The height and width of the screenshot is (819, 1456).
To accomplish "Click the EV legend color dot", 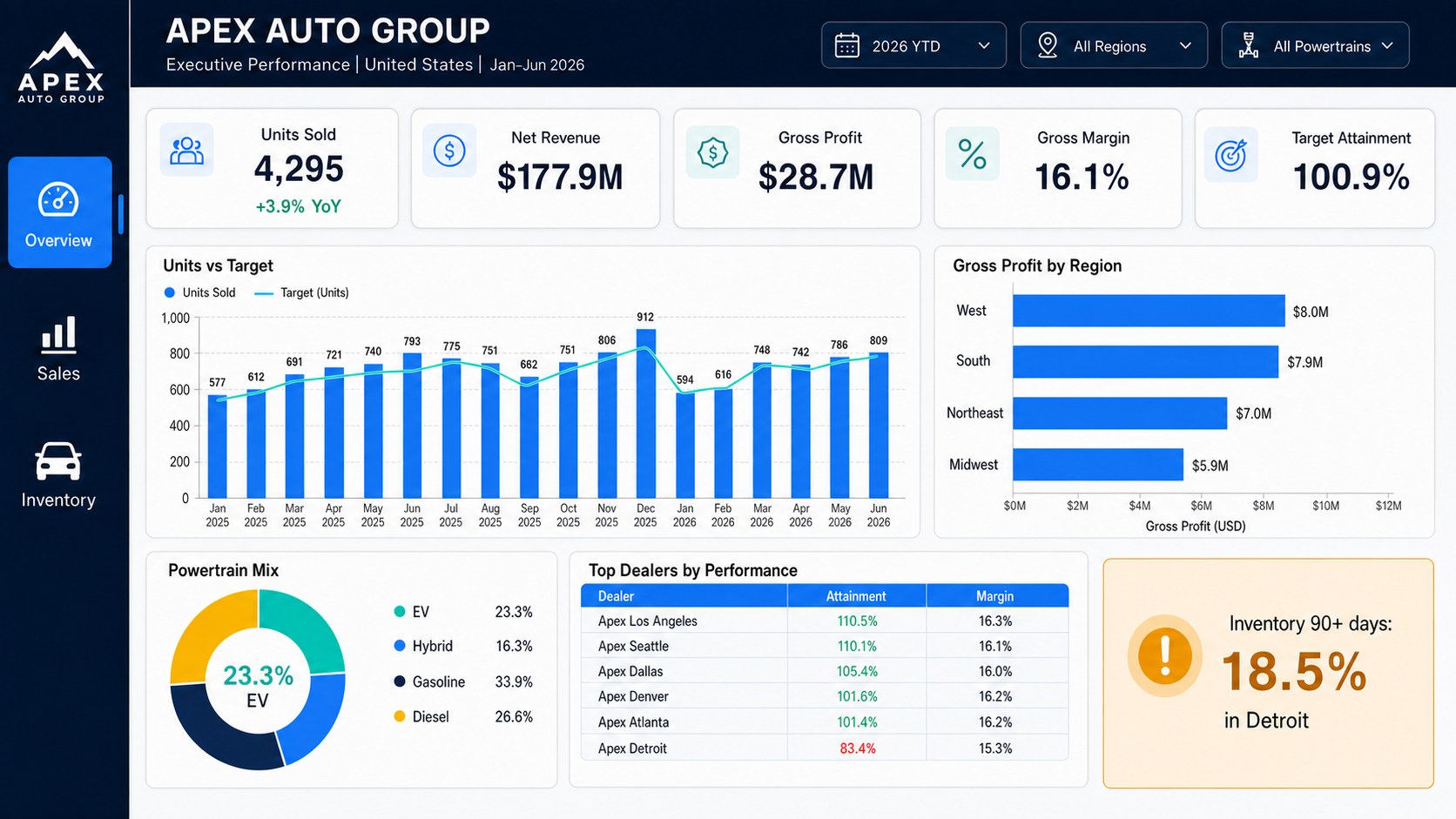I will click(x=400, y=612).
